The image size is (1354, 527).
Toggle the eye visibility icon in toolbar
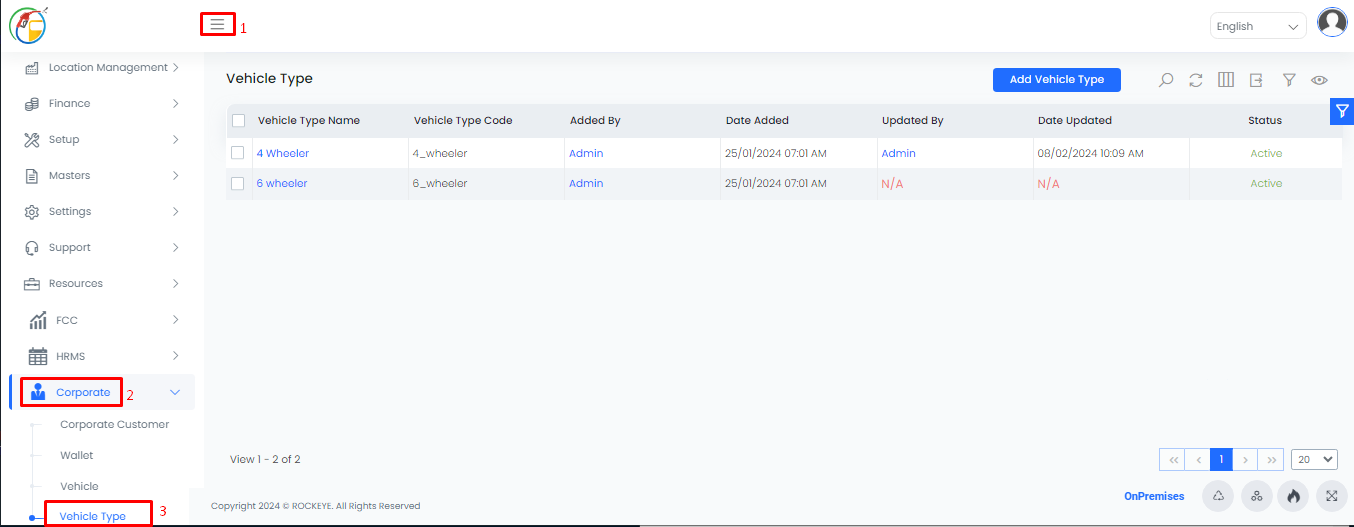pos(1319,80)
